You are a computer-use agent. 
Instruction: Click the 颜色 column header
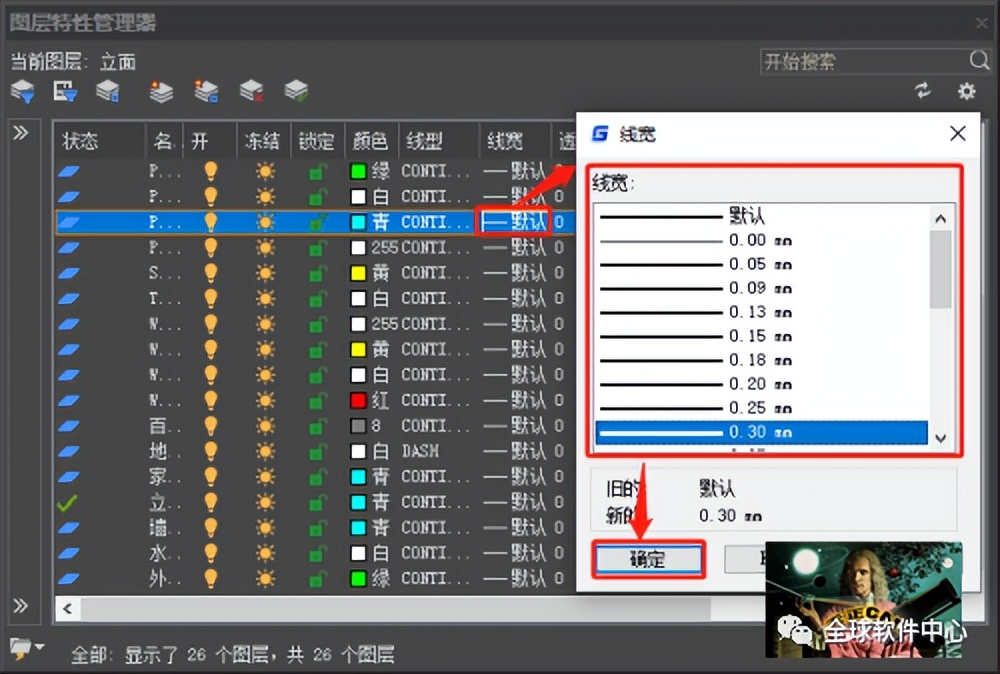[371, 141]
